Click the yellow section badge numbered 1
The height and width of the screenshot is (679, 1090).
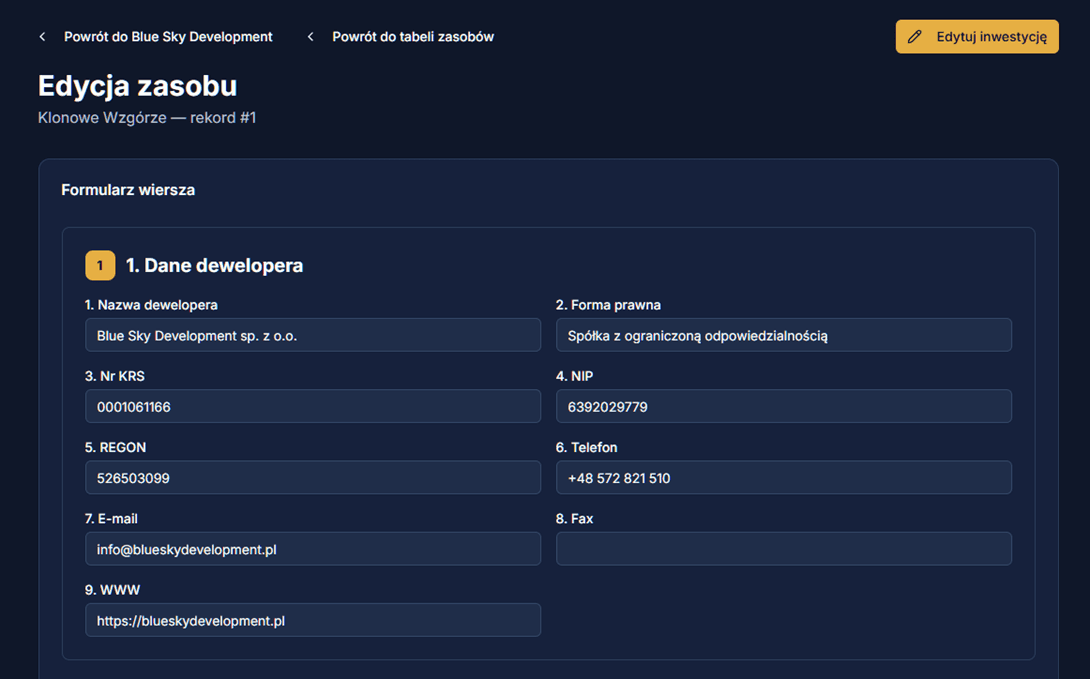(x=100, y=266)
